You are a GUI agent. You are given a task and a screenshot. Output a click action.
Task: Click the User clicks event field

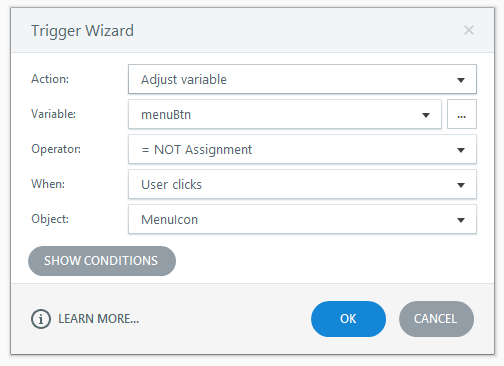tap(302, 184)
